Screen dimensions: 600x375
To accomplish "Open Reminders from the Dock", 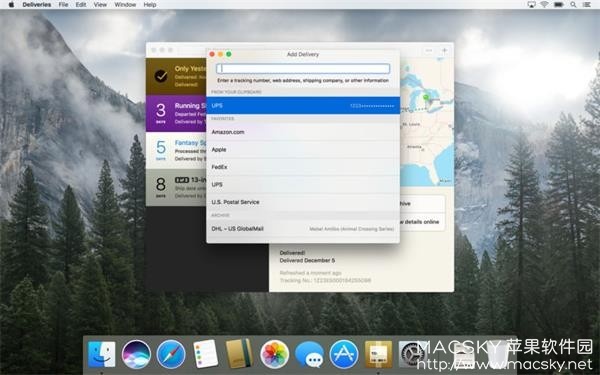I will pos(205,354).
